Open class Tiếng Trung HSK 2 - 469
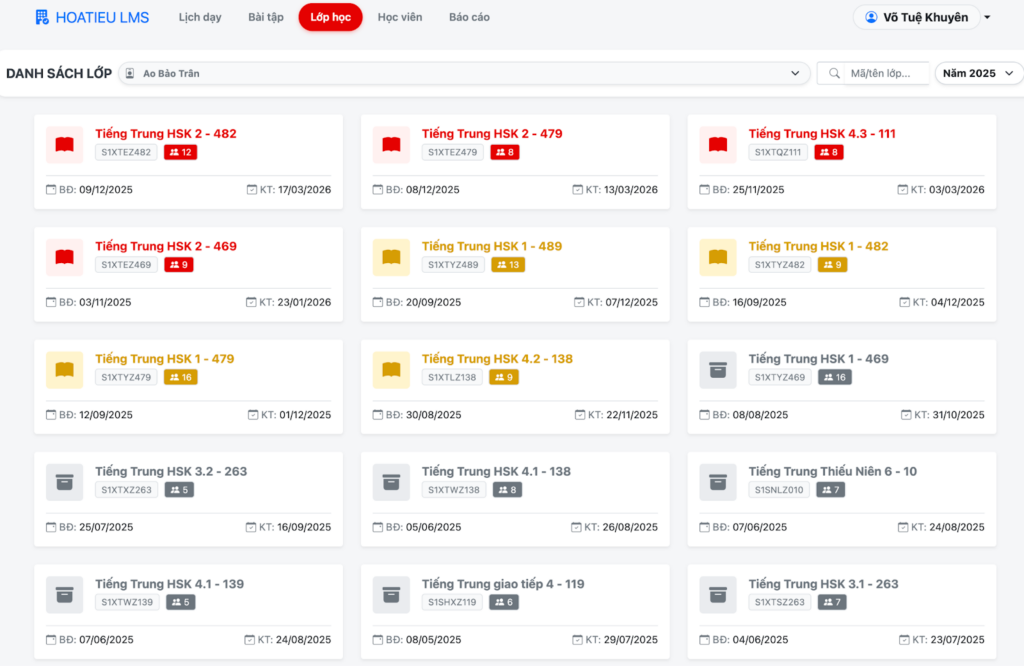 pyautogui.click(x=166, y=246)
